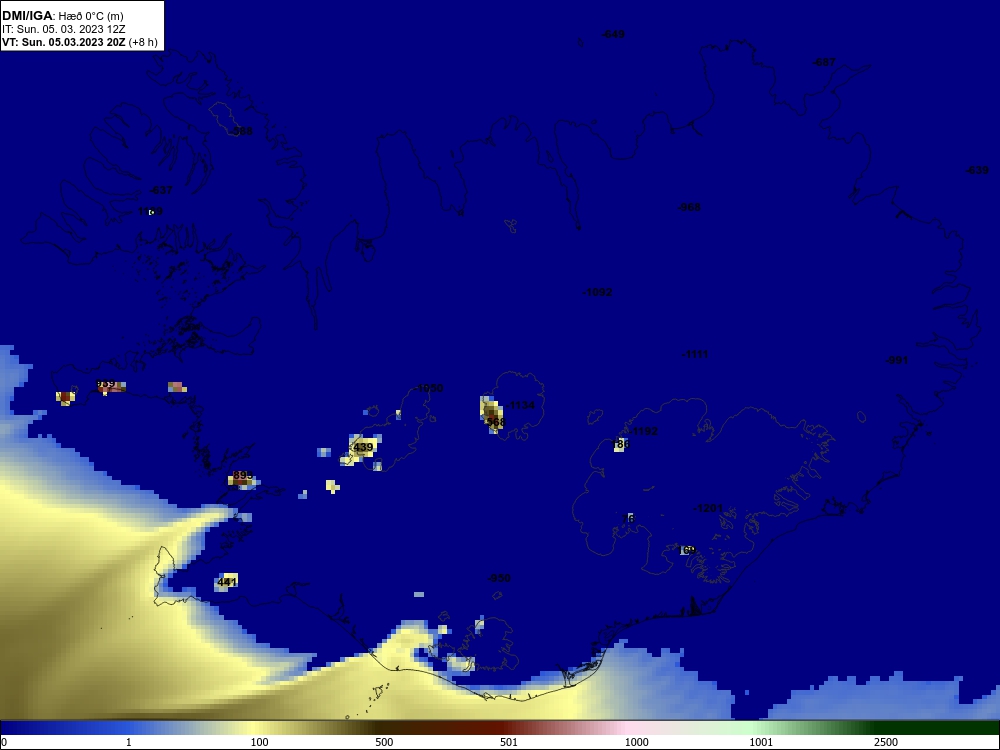Click the 441 value label
Image resolution: width=1000 pixels, height=750 pixels.
[x=227, y=582]
